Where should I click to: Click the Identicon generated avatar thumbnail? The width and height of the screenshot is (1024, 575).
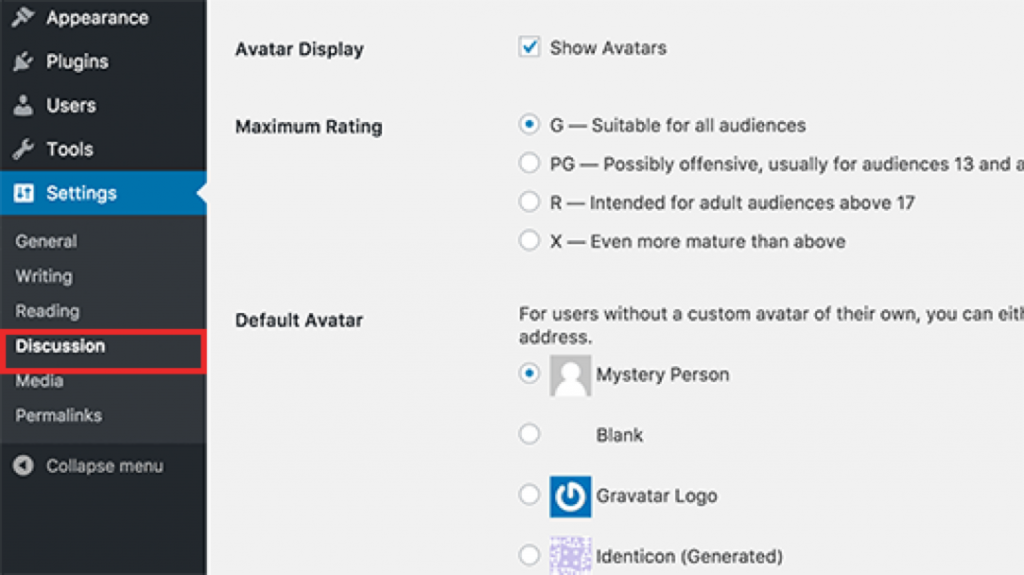570,555
